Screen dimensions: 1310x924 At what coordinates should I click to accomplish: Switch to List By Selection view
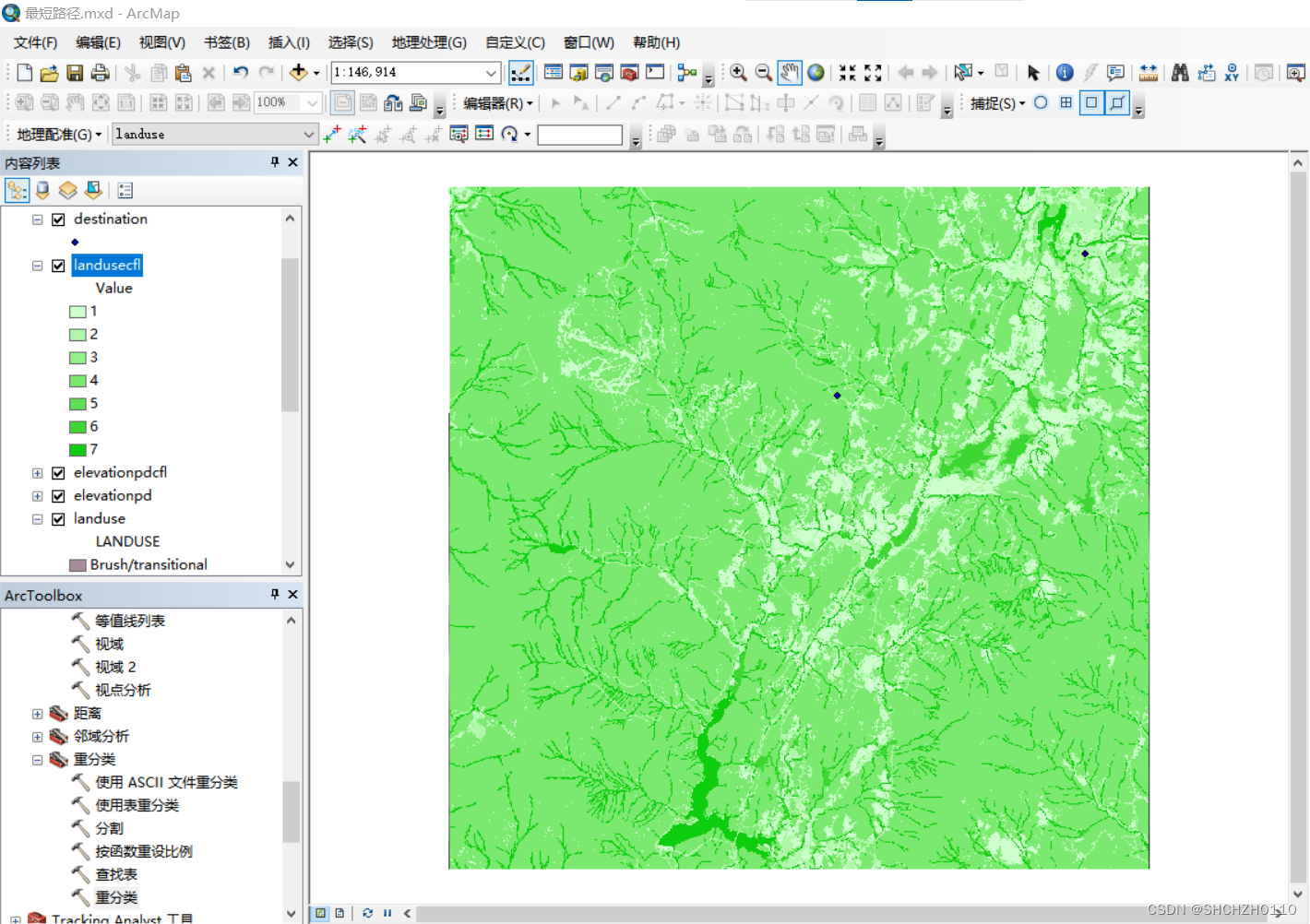point(93,191)
